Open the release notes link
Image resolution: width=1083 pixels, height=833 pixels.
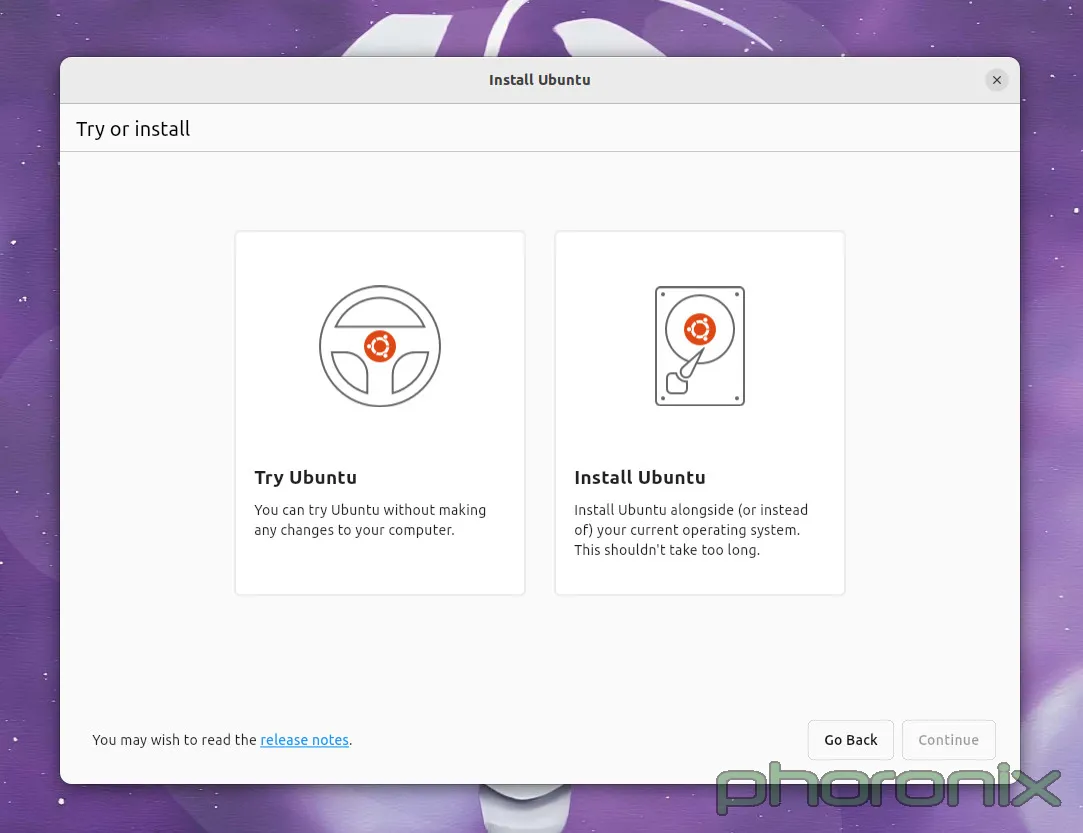[x=305, y=740]
